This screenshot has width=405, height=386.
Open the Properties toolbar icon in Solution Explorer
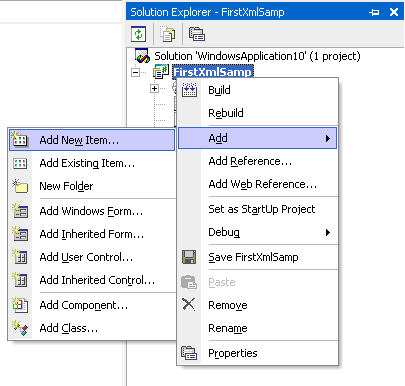coord(197,34)
